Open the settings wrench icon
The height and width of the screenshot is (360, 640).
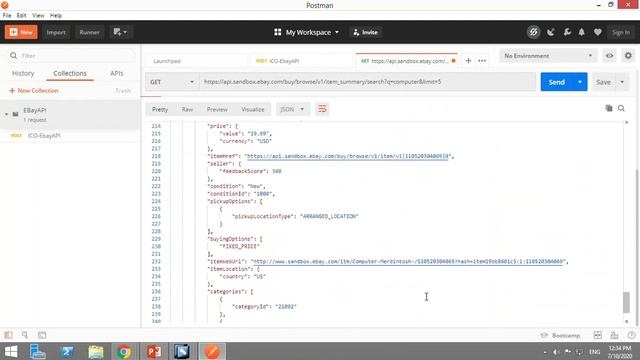(x=567, y=32)
